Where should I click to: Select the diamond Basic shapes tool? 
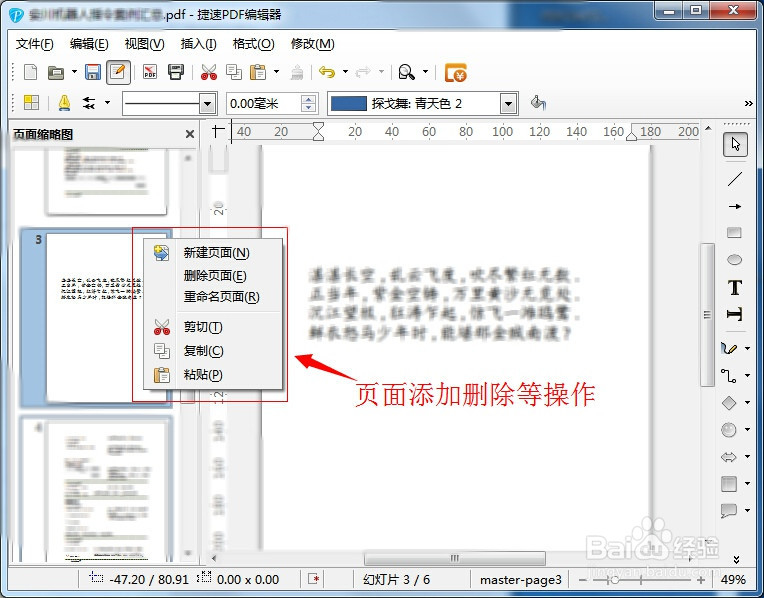point(728,403)
